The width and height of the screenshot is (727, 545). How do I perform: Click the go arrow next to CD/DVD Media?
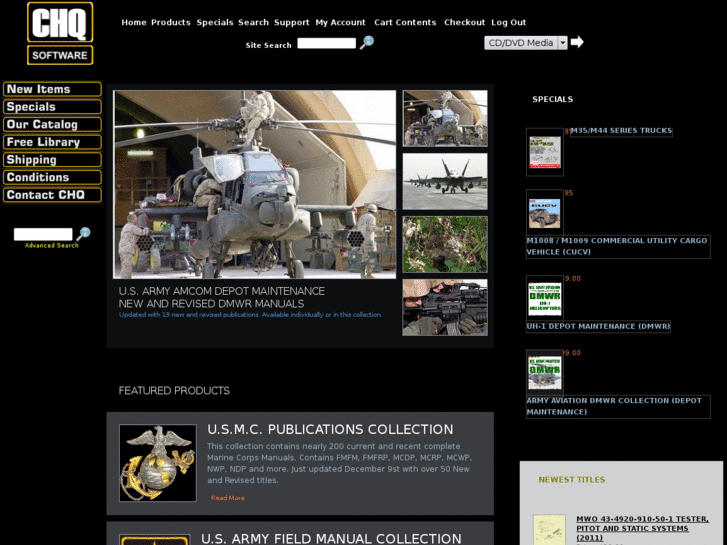coord(577,42)
